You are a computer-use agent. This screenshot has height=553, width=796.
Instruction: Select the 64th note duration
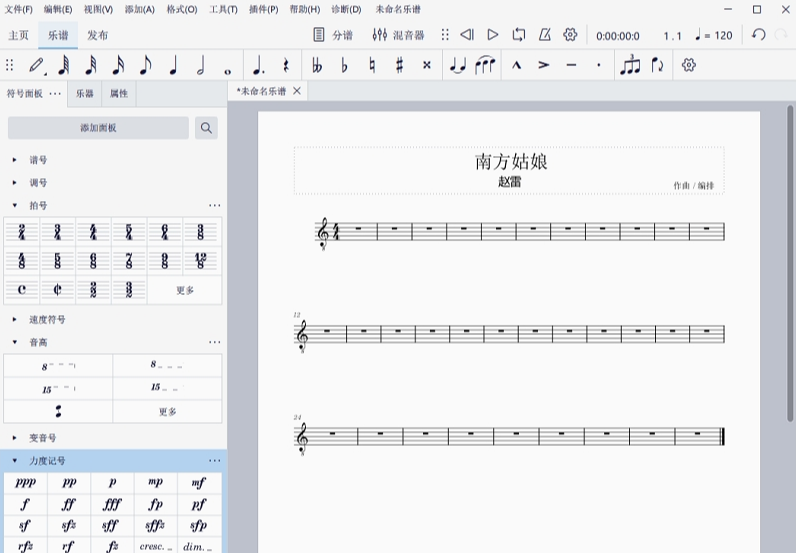coord(63,66)
